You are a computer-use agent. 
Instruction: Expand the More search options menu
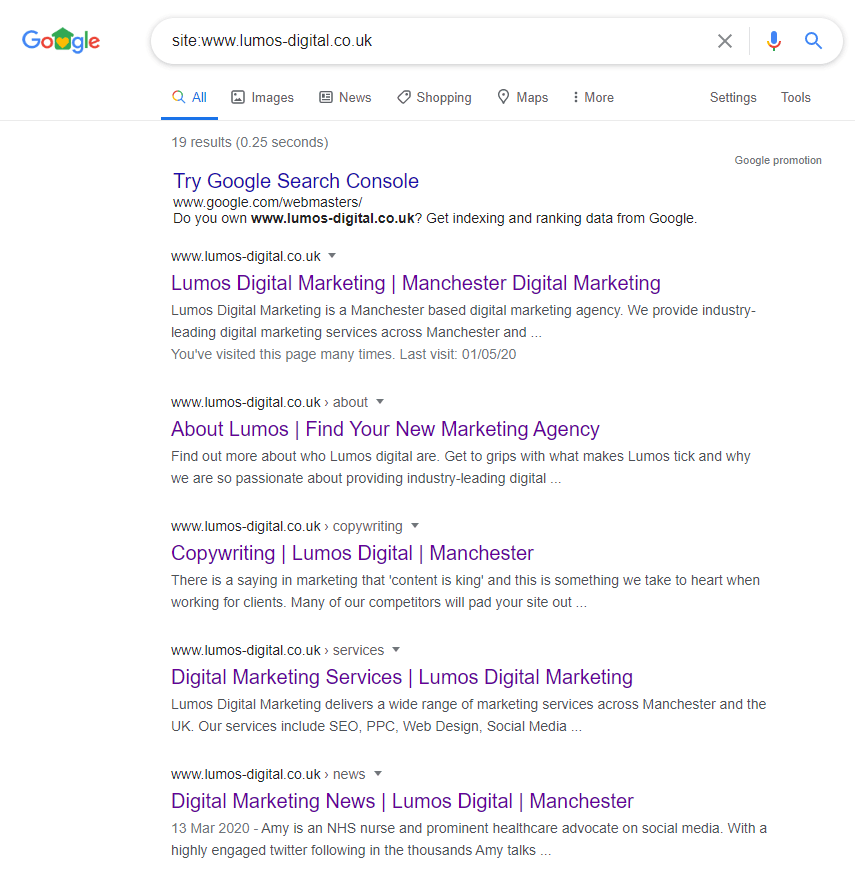coord(593,97)
